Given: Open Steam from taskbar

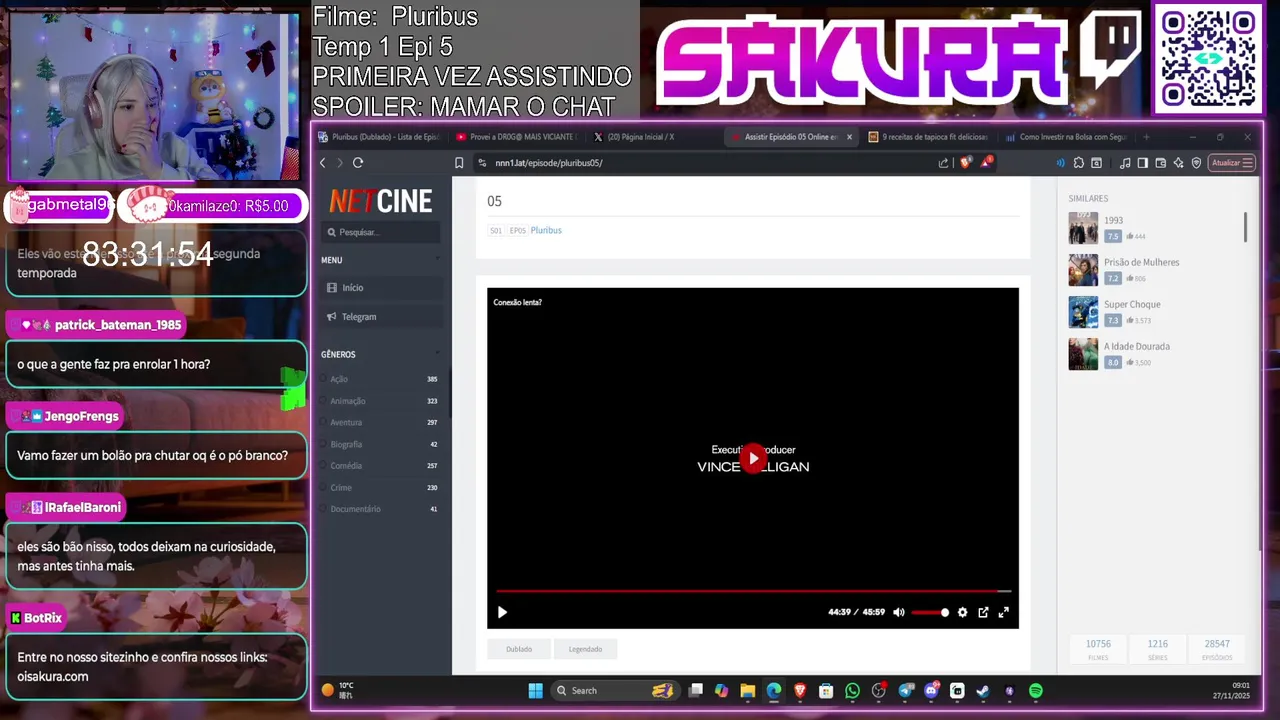Looking at the screenshot, I should click(983, 690).
